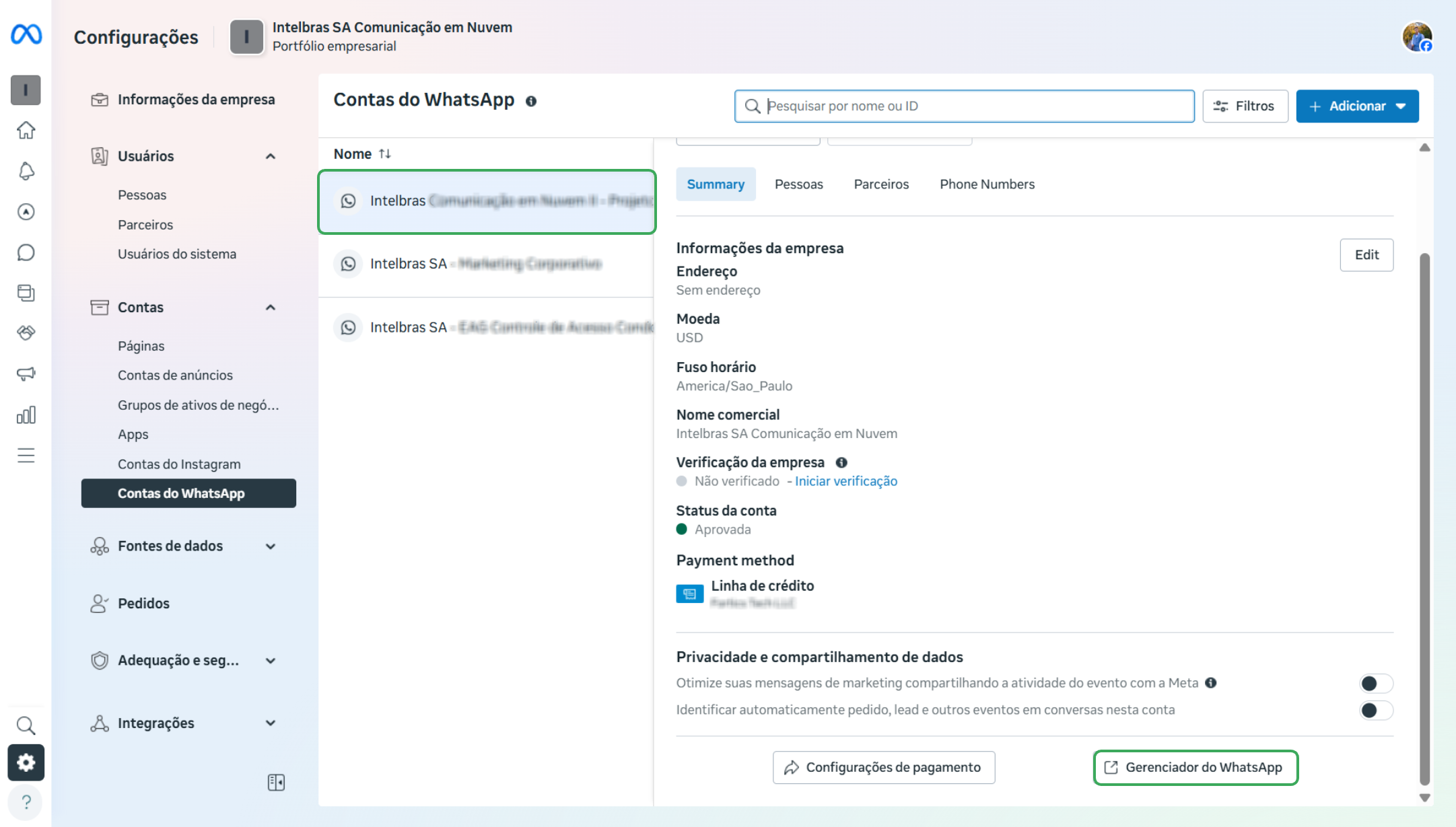Open the chat bubble inbox icon
The image size is (1456, 827).
tap(26, 252)
